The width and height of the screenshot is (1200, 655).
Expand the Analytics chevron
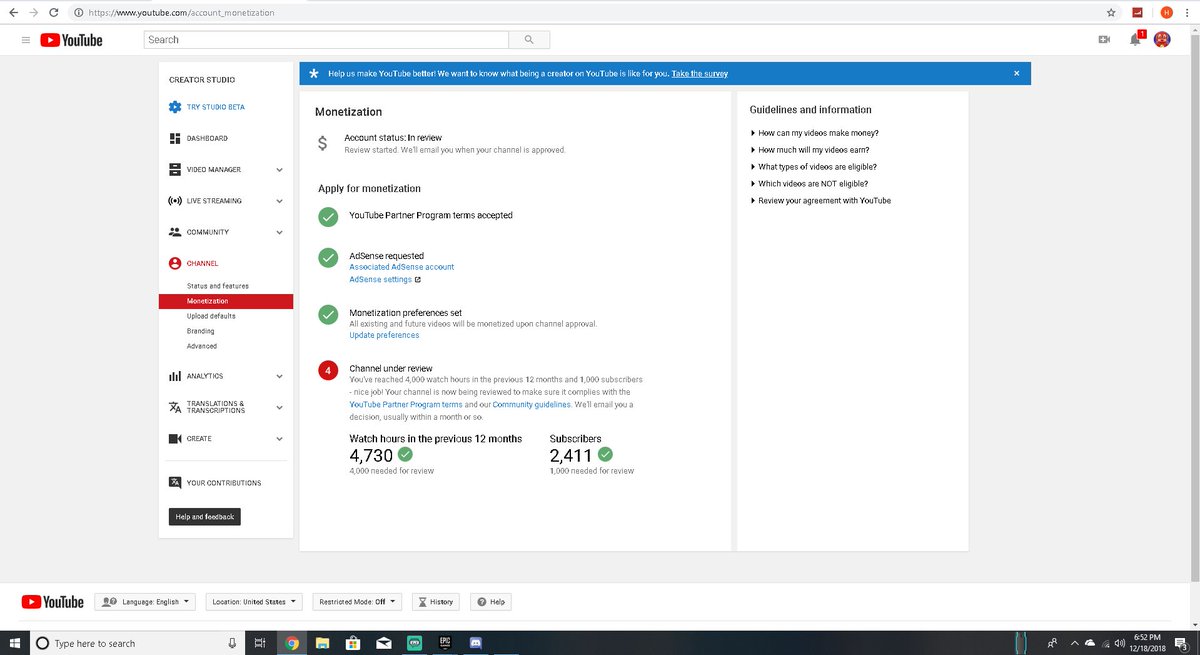279,376
